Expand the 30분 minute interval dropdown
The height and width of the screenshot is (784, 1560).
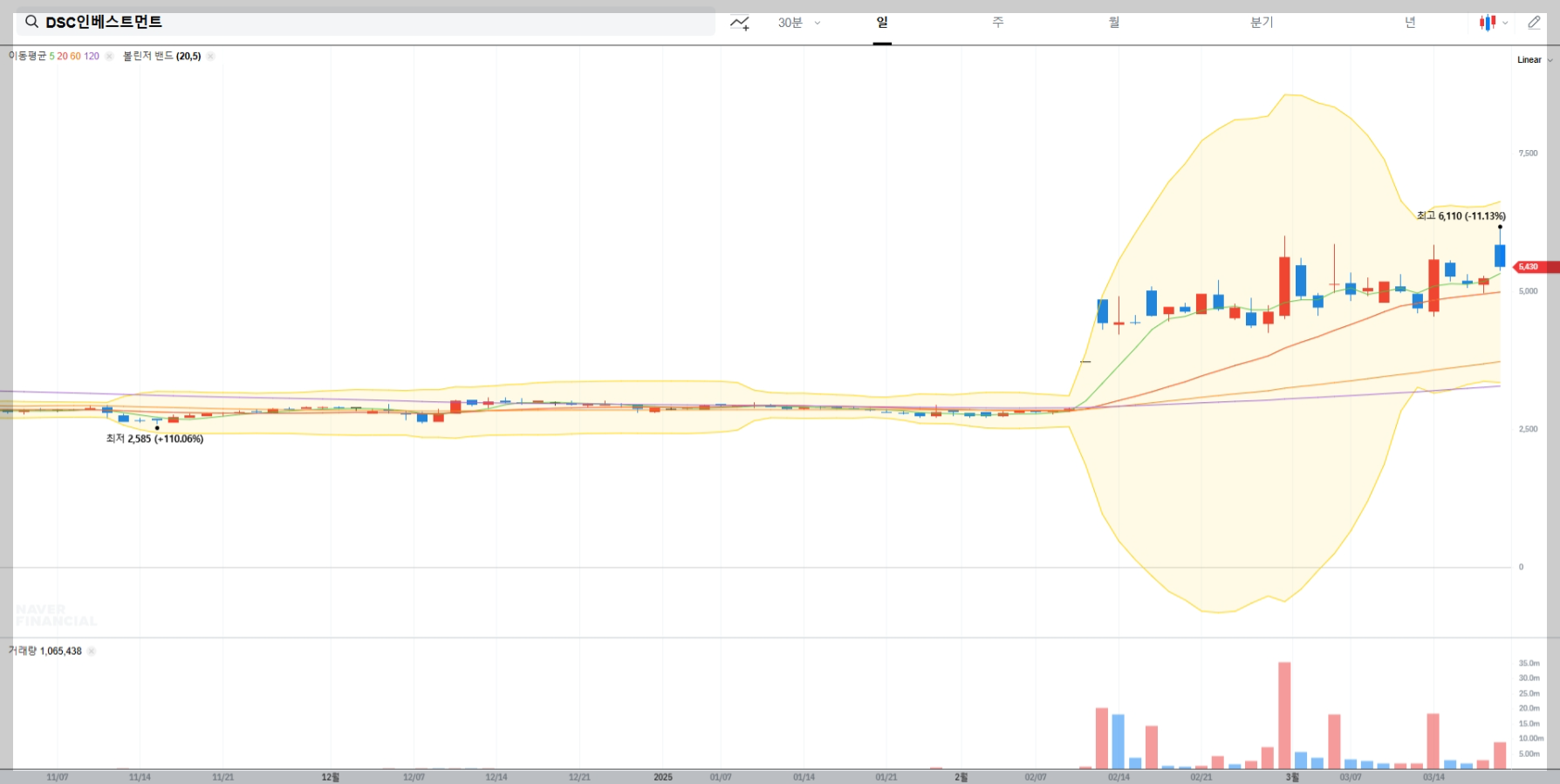click(800, 23)
